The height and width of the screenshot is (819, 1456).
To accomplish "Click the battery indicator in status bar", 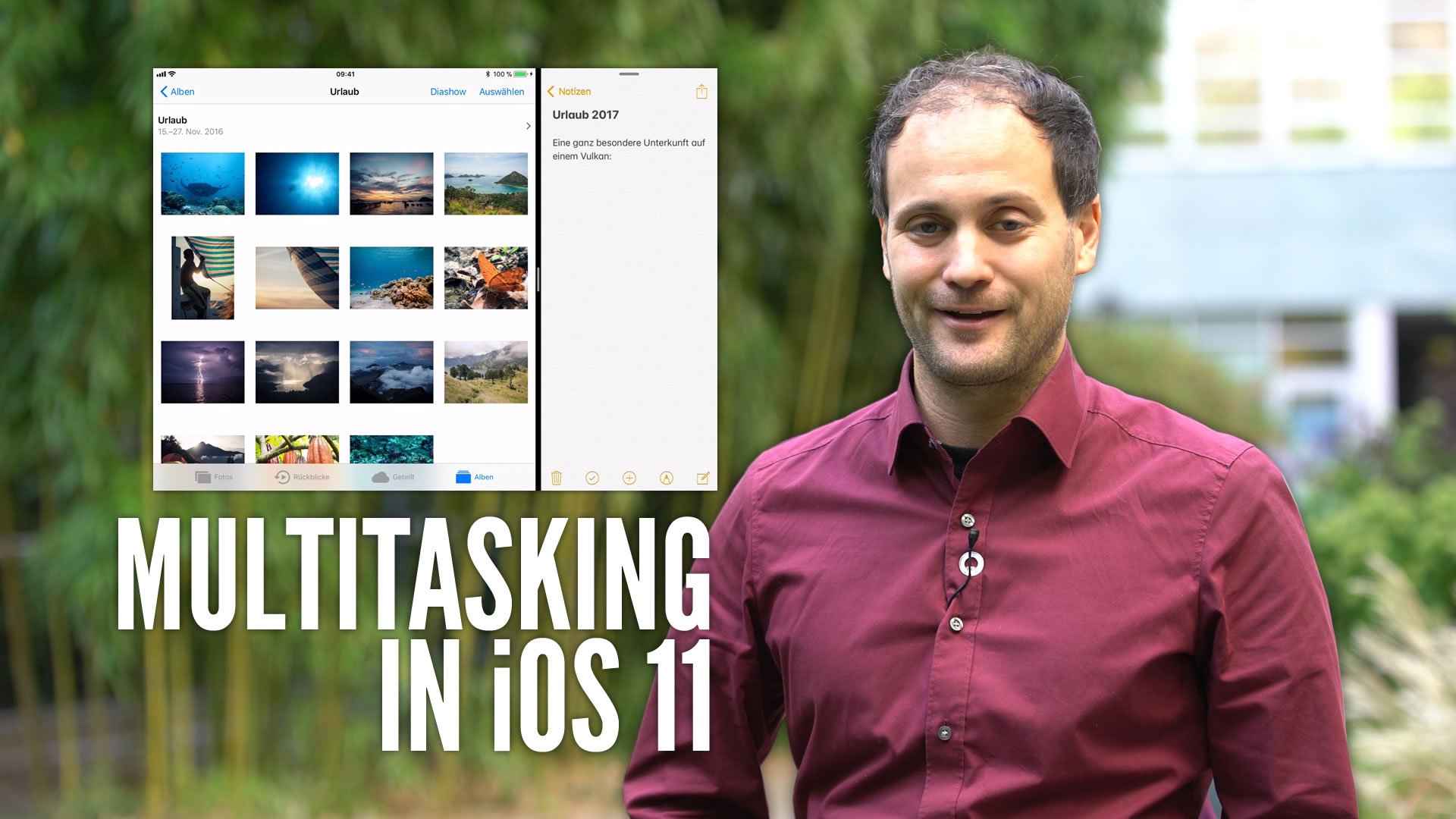I will click(x=521, y=74).
